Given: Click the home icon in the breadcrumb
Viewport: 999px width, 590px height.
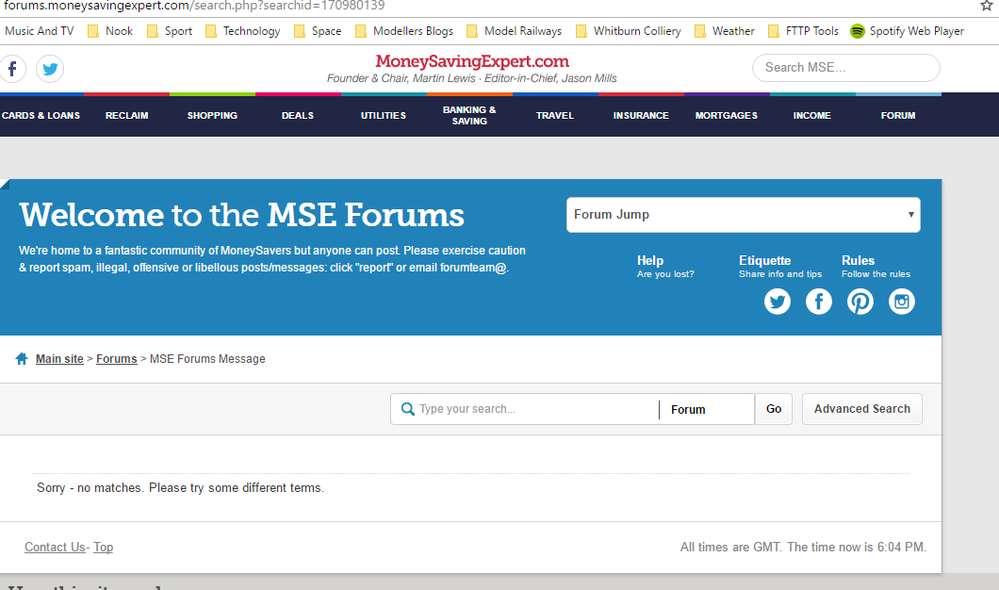Looking at the screenshot, I should tap(22, 359).
